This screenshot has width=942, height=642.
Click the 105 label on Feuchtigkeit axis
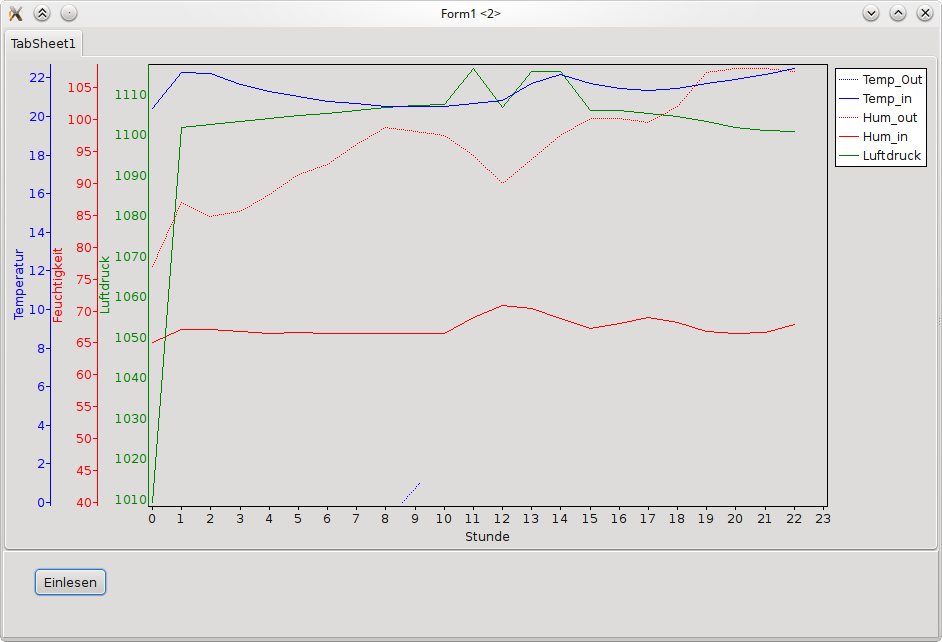(x=79, y=88)
